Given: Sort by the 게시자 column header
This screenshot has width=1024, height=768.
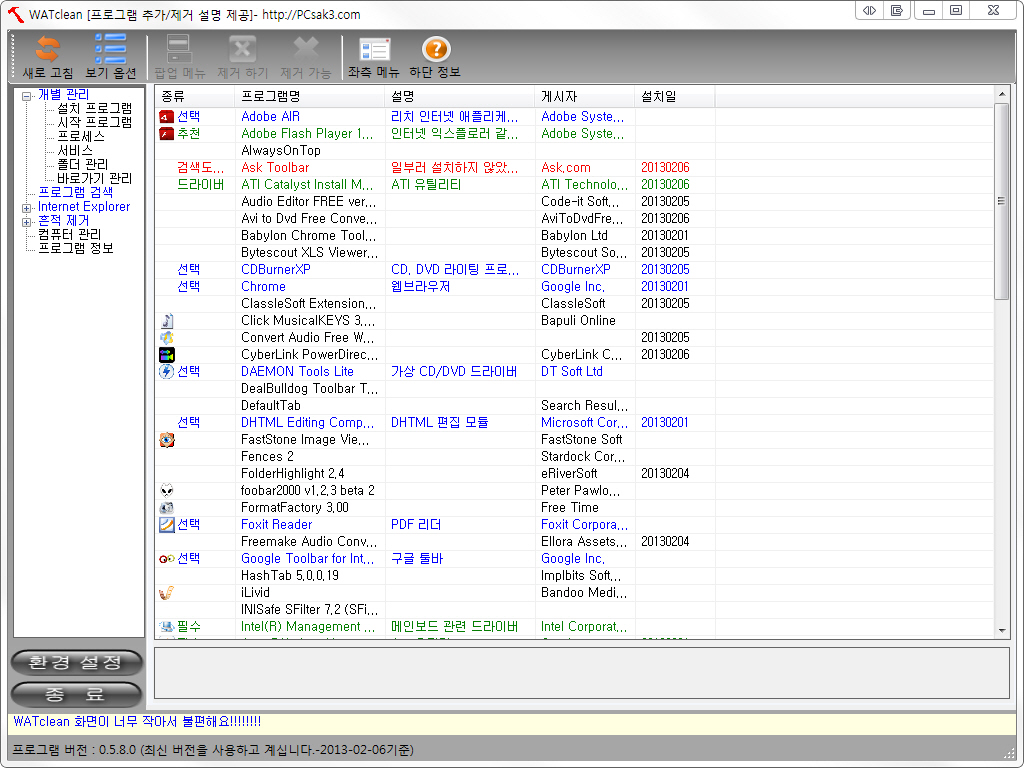Looking at the screenshot, I should pos(584,97).
